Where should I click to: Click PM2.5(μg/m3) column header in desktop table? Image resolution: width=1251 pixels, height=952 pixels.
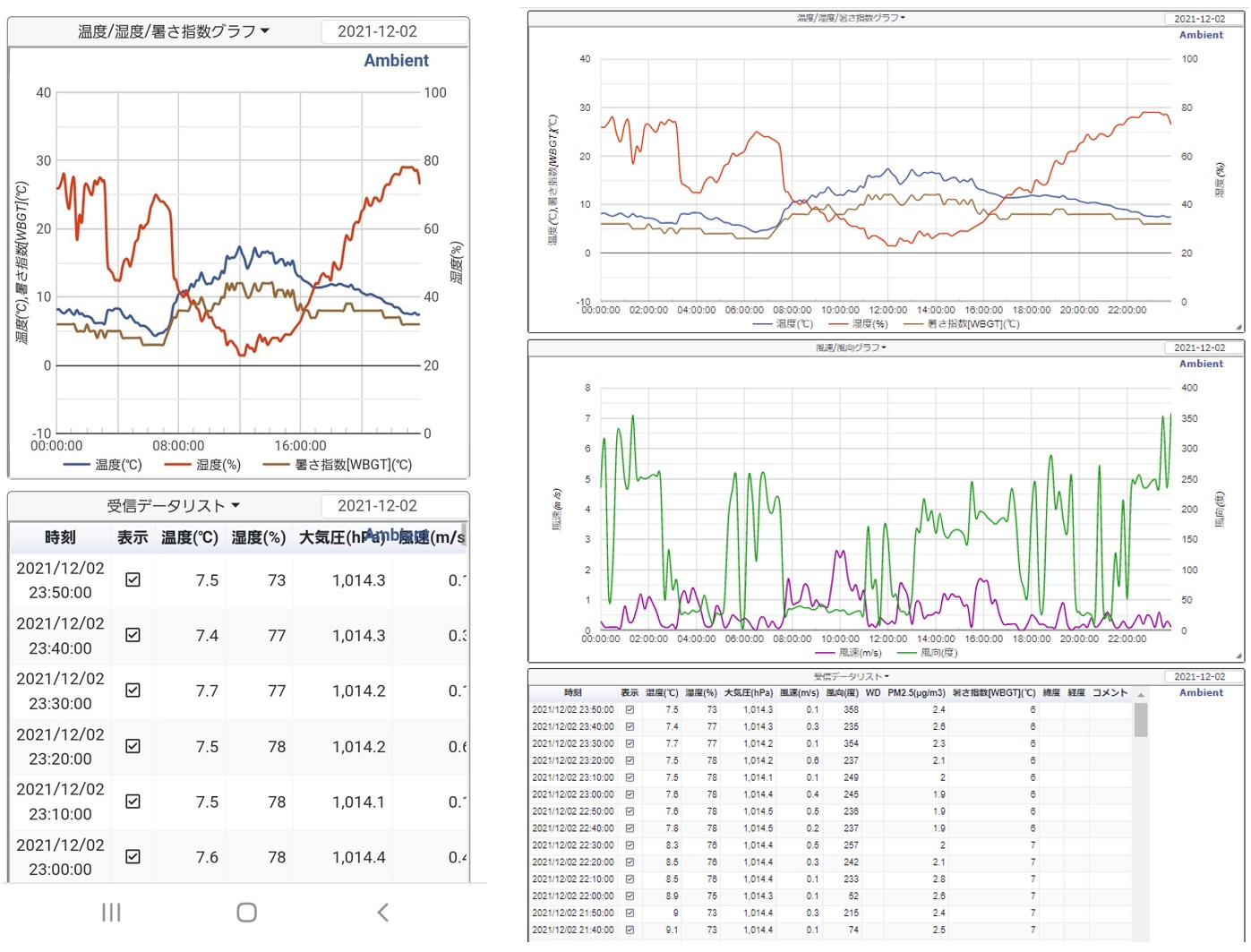pyautogui.click(x=916, y=693)
